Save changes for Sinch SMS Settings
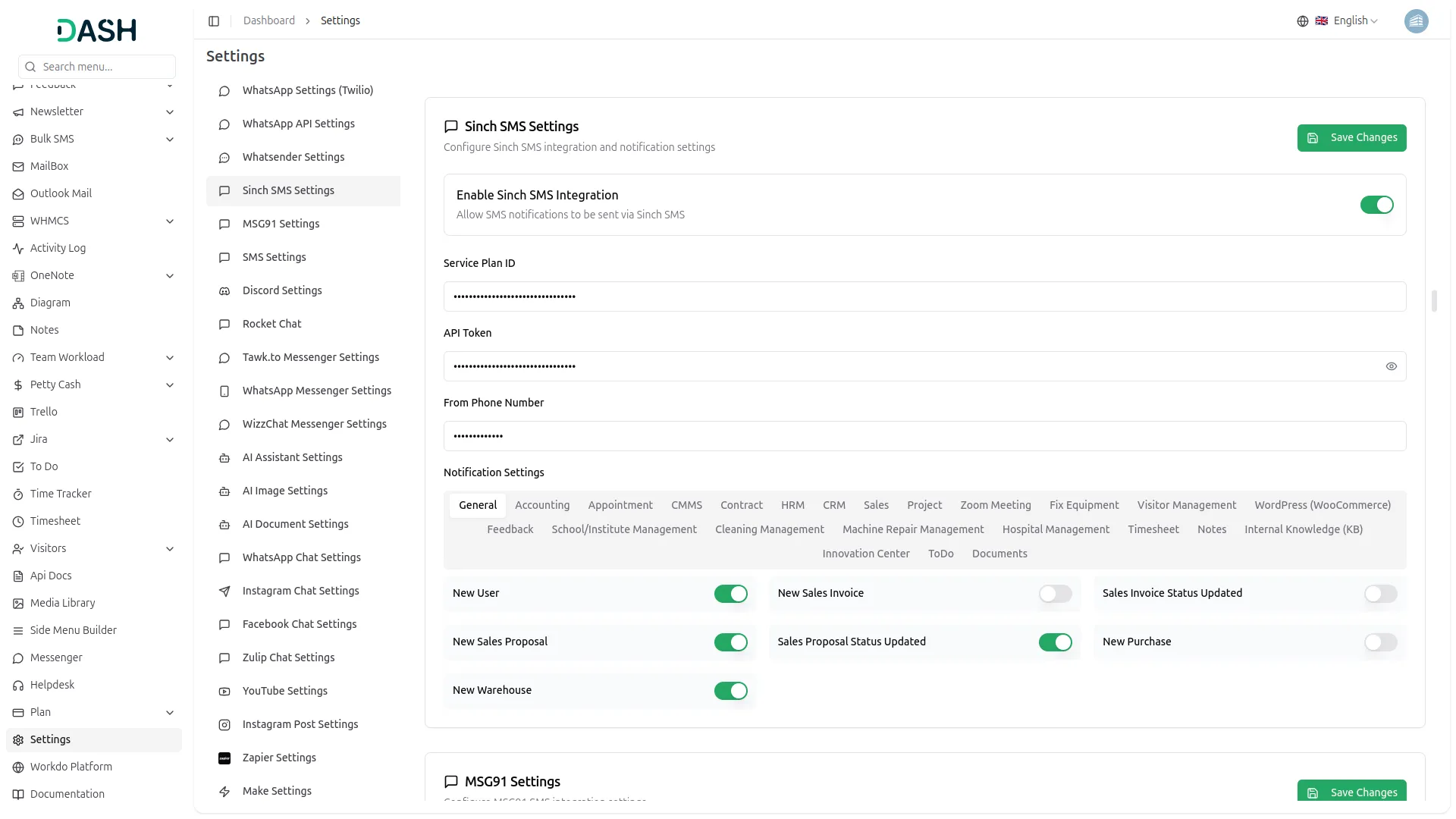 click(1351, 138)
